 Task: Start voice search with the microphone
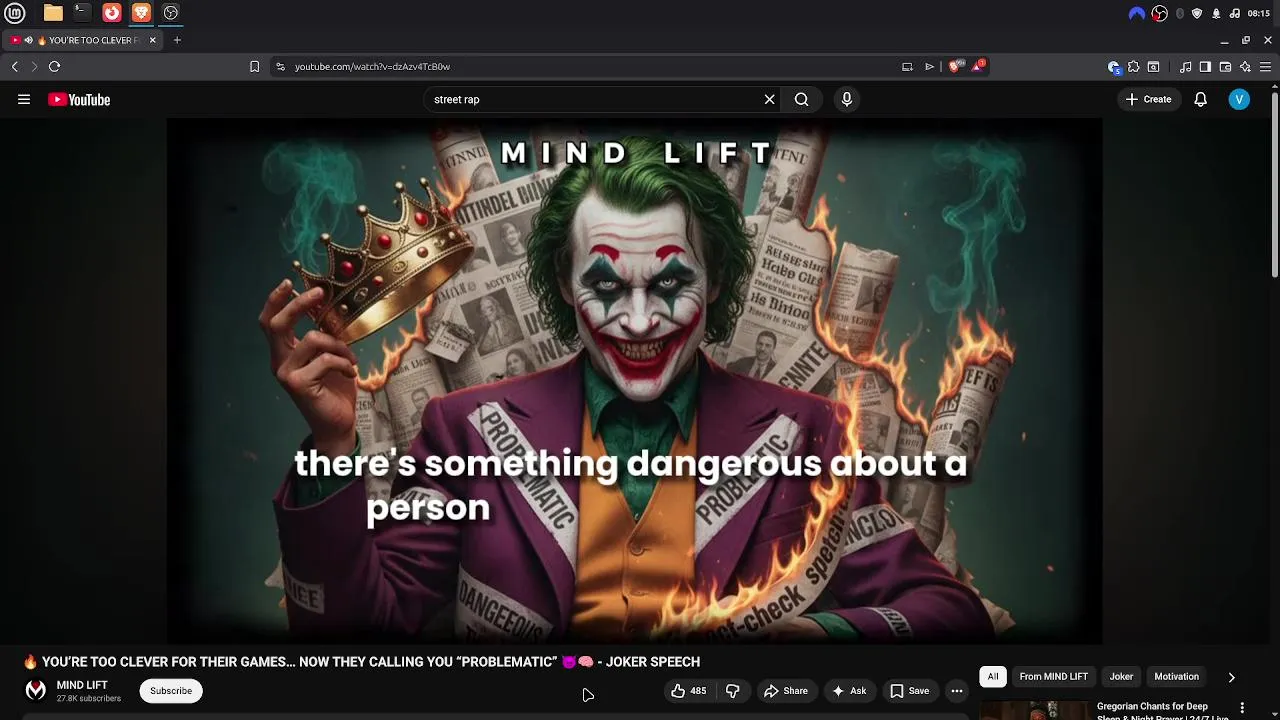[x=846, y=99]
